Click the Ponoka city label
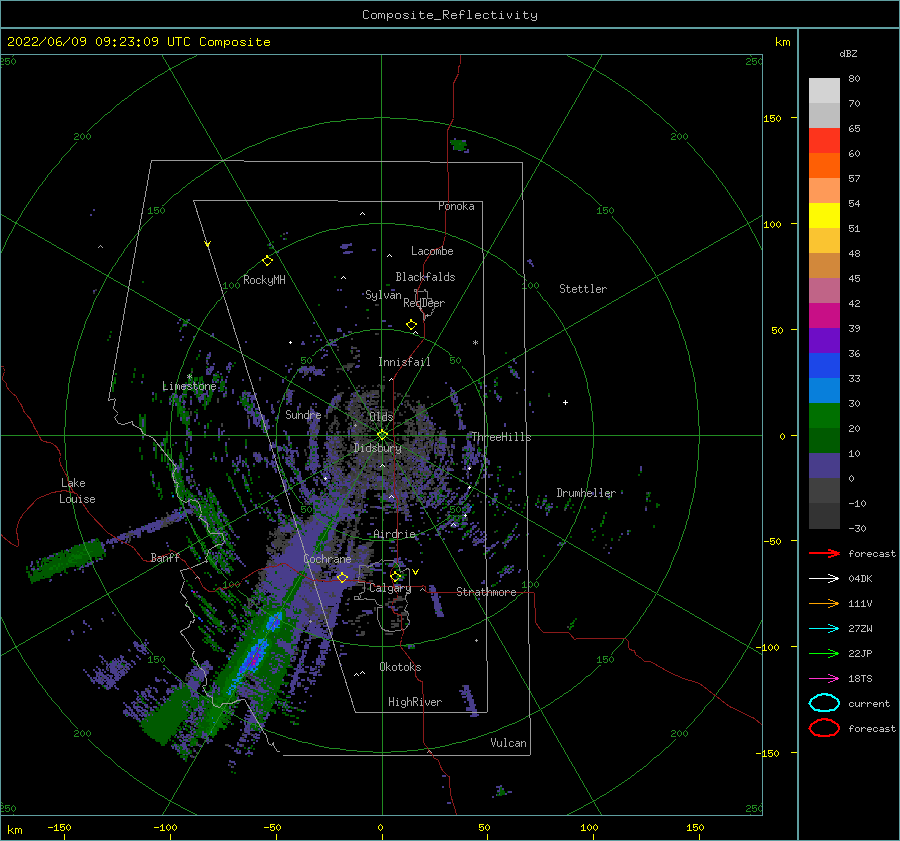The height and width of the screenshot is (841, 900). (x=456, y=206)
